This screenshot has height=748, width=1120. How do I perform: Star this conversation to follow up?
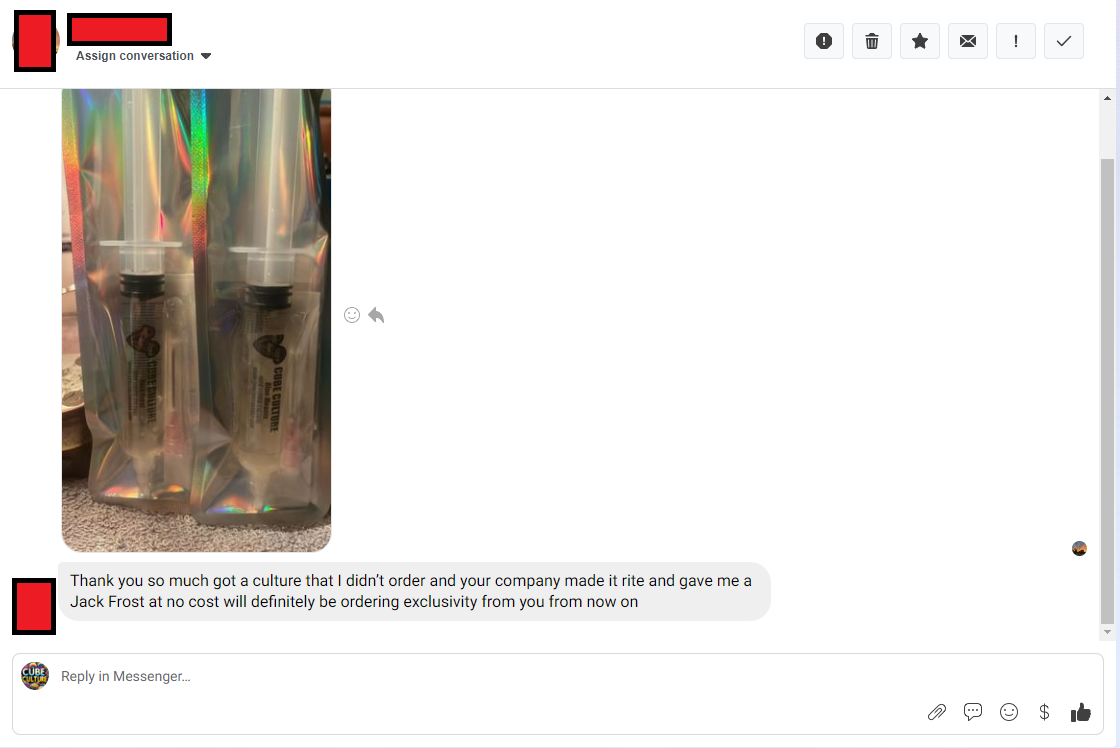(919, 41)
